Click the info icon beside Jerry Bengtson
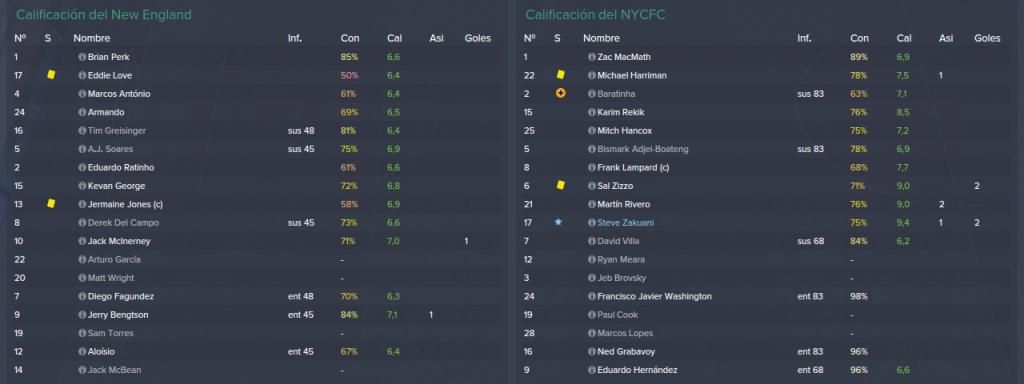This screenshot has width=1024, height=384. click(82, 315)
